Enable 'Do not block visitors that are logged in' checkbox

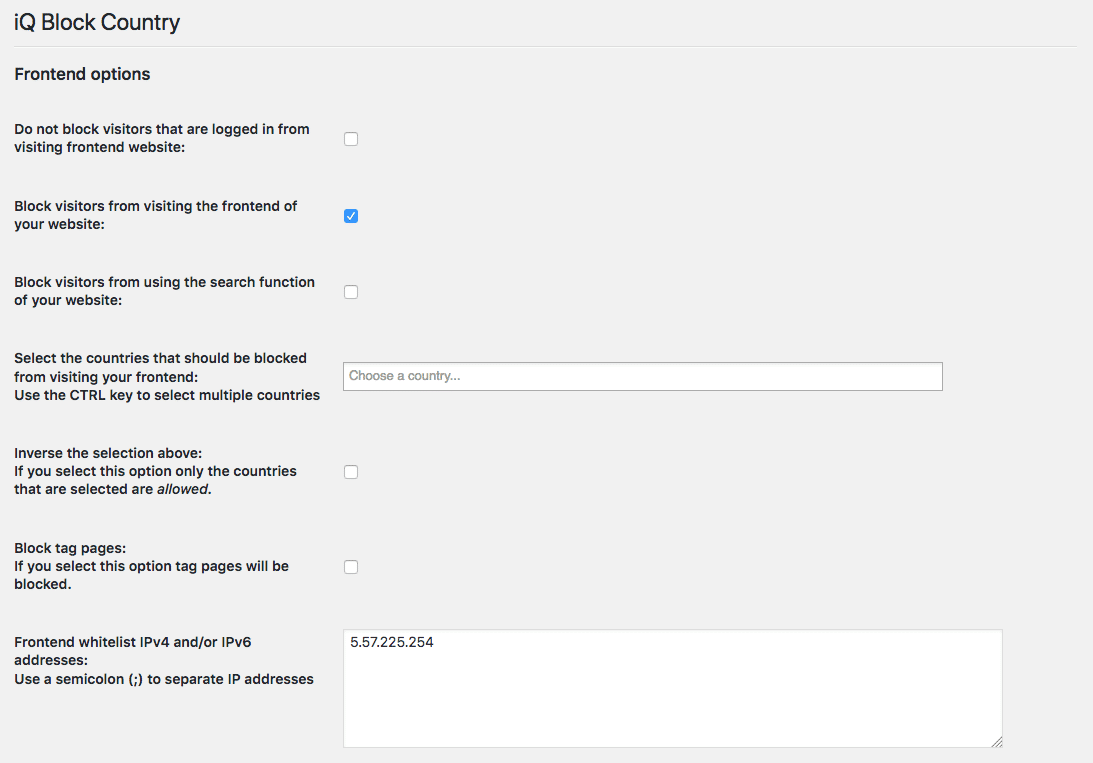click(x=351, y=139)
